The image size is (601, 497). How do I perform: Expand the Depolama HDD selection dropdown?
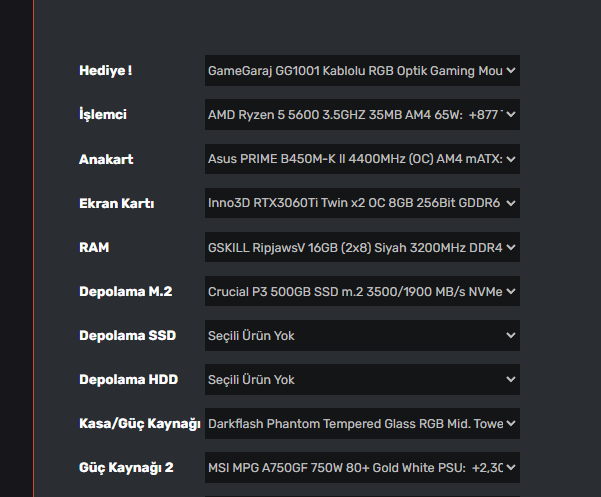[x=362, y=379]
